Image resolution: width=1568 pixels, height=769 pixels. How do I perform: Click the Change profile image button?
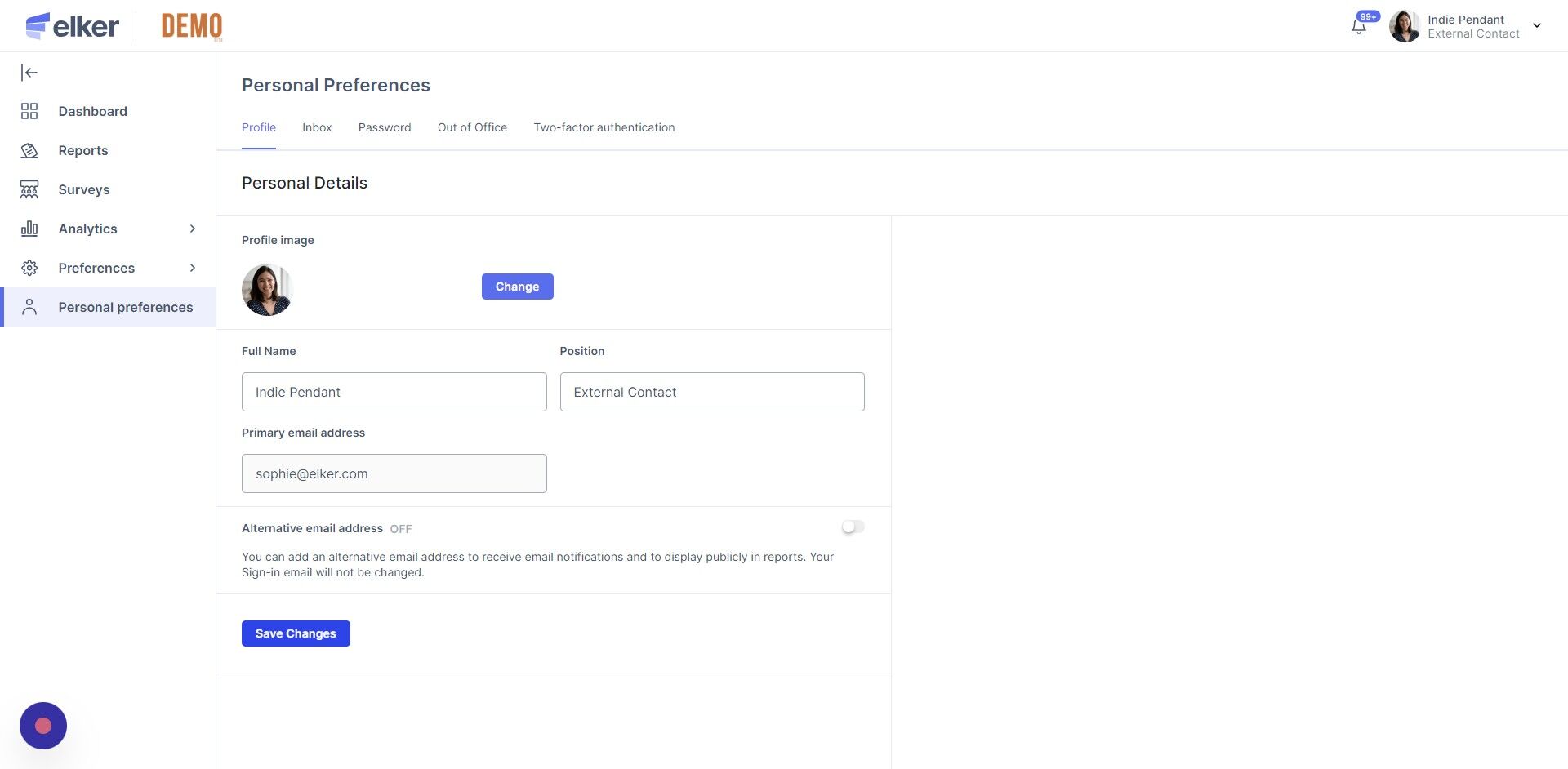517,287
